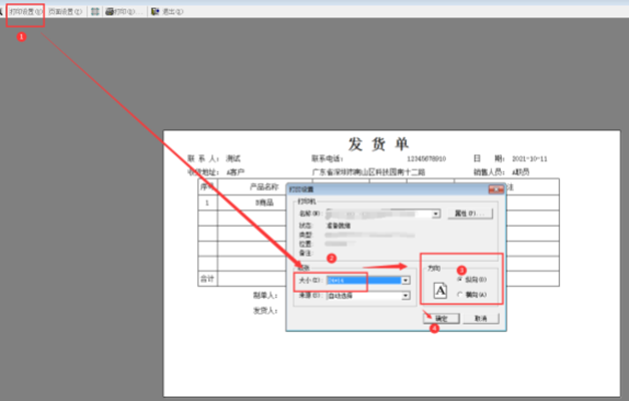Click the 属性 properties button
Image resolution: width=629 pixels, height=401 pixels.
coord(470,213)
